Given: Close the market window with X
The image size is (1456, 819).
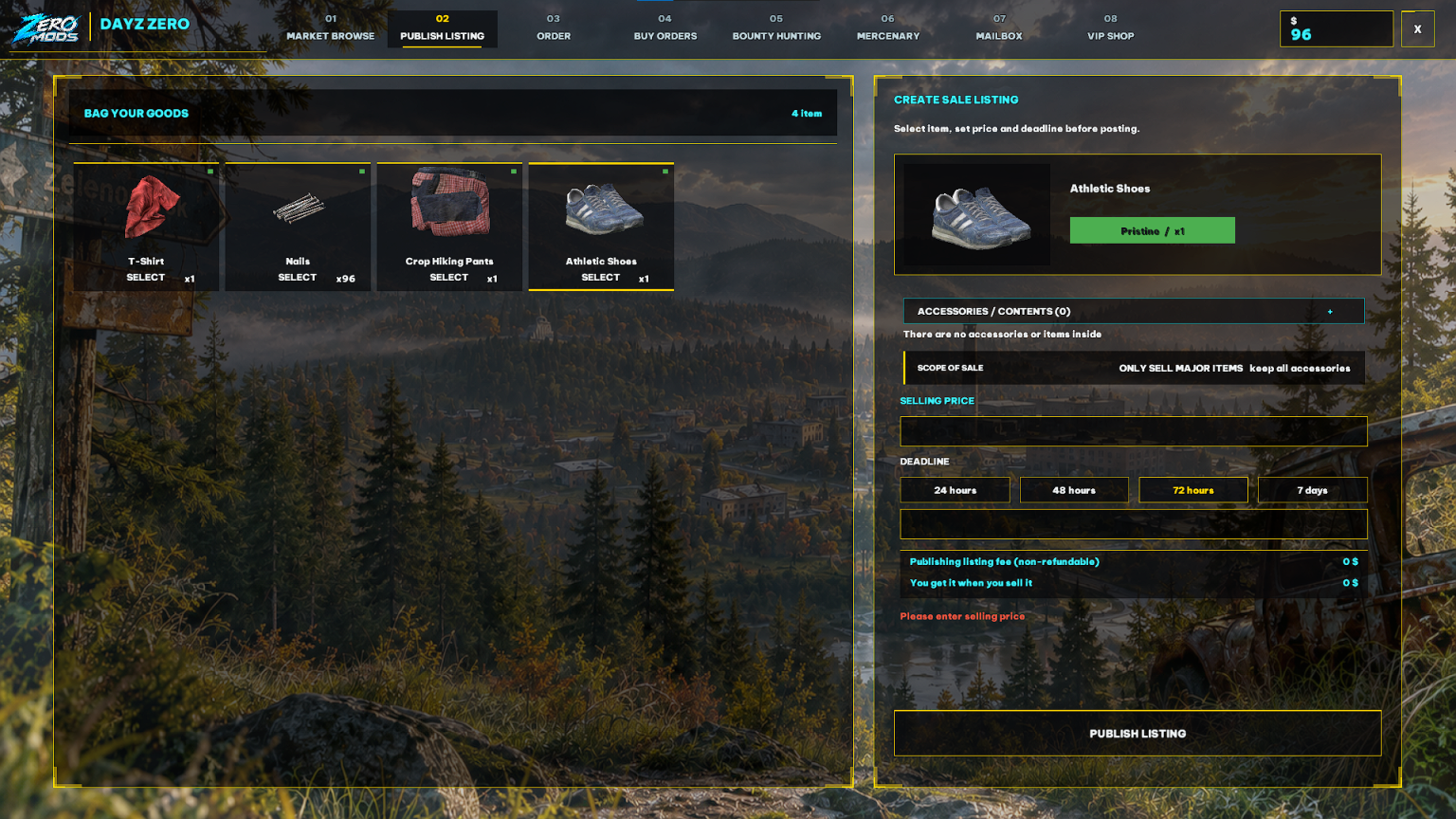Looking at the screenshot, I should pyautogui.click(x=1418, y=29).
